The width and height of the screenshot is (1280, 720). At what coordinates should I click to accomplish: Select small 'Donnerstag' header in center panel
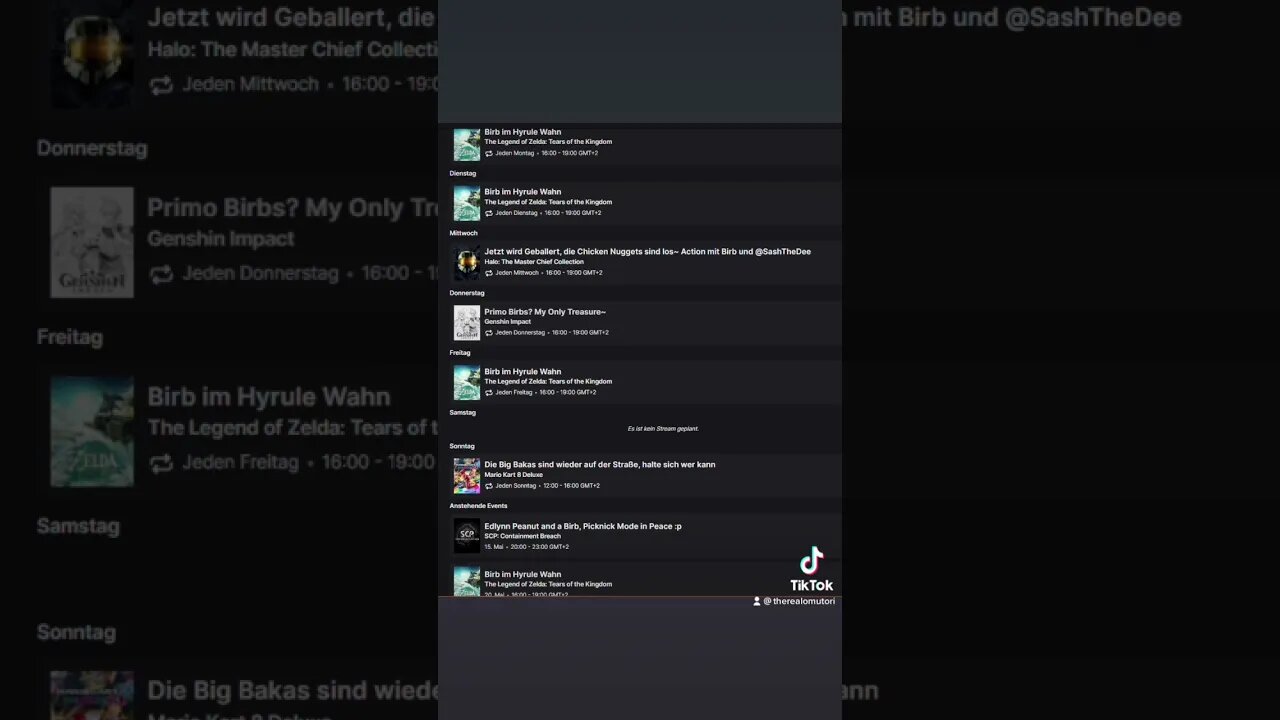point(467,293)
